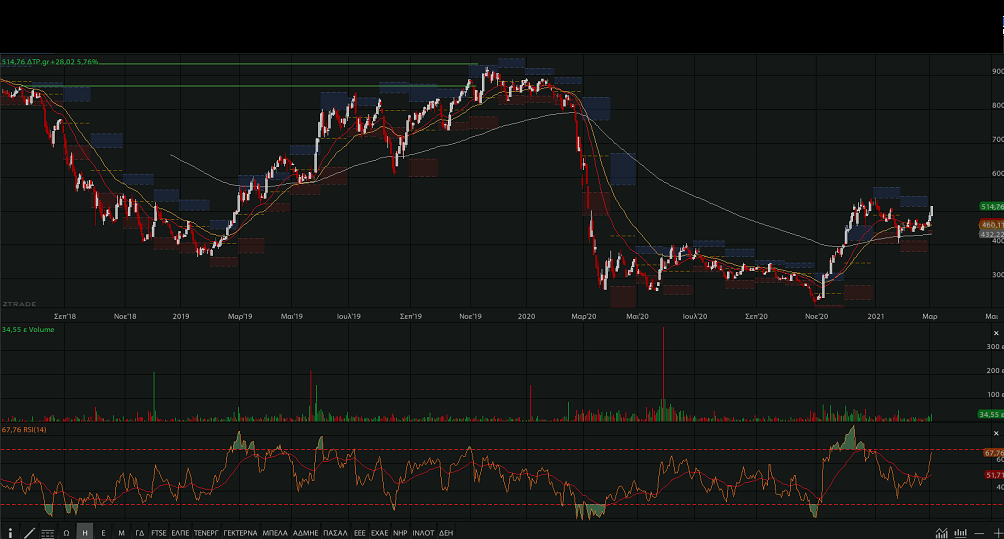This screenshot has height=539, width=1004.
Task: Switch to the E weekly timeframe
Action: tap(103, 533)
